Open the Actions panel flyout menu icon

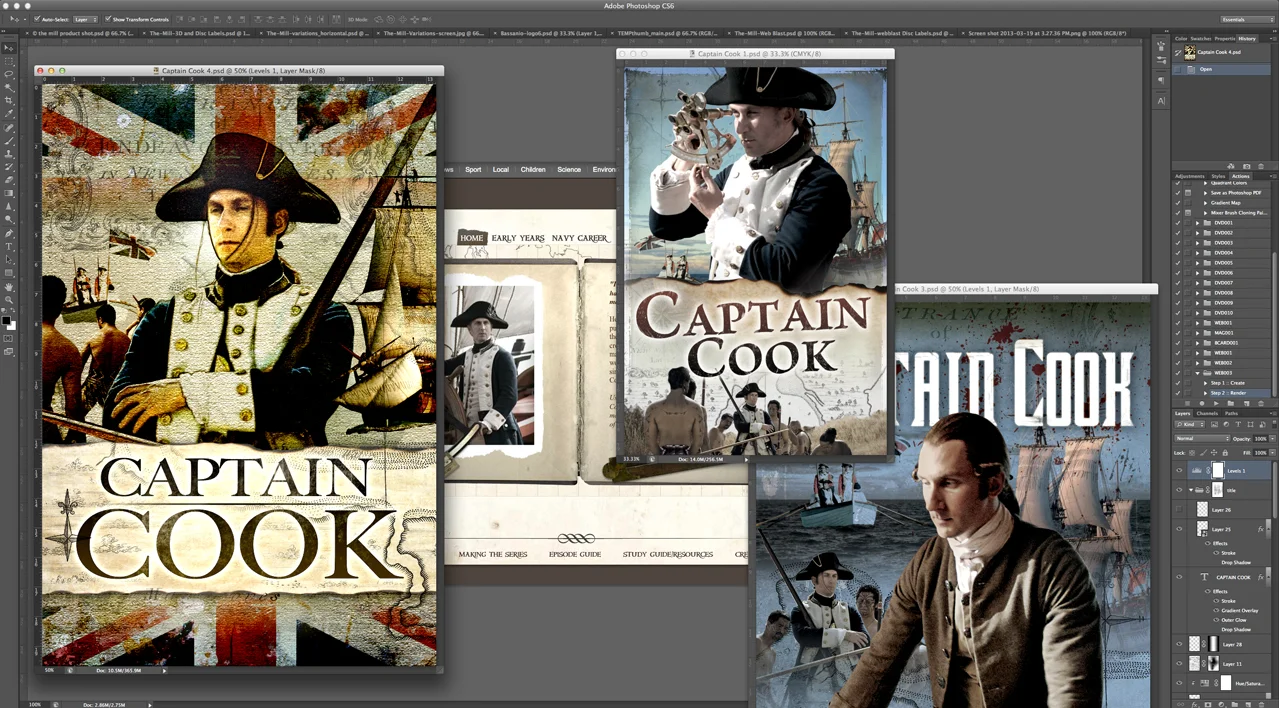tap(1272, 176)
